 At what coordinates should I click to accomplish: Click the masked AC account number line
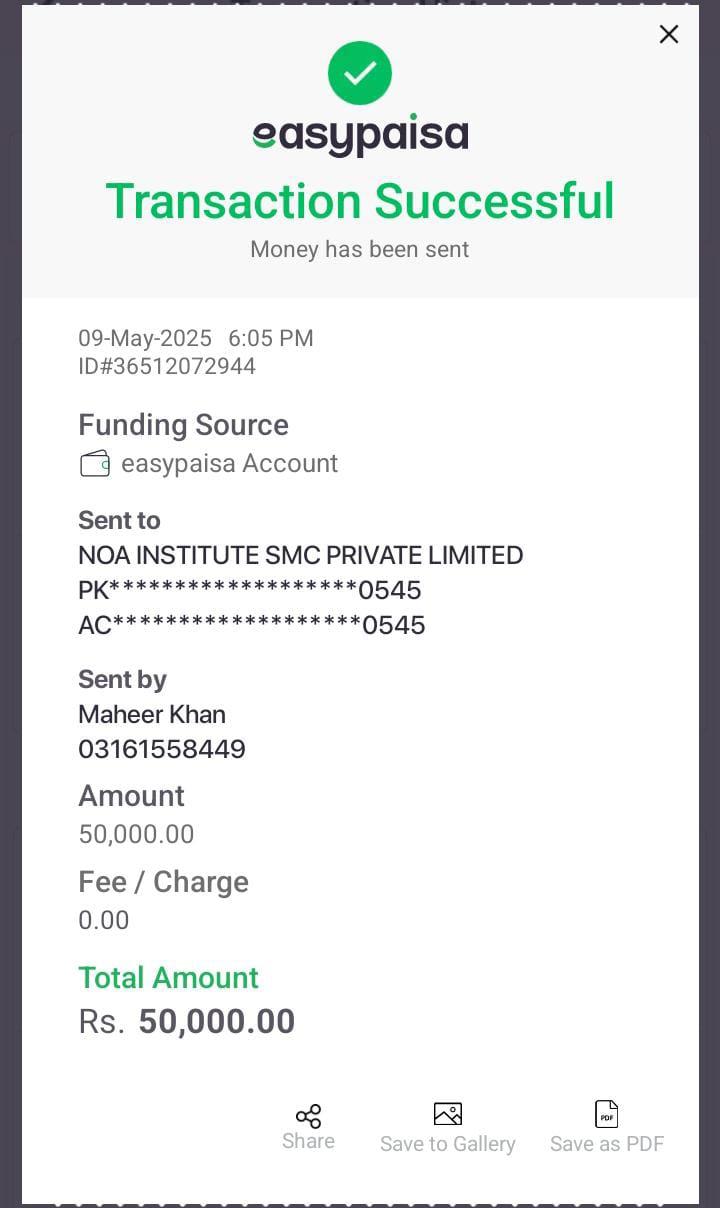(252, 625)
